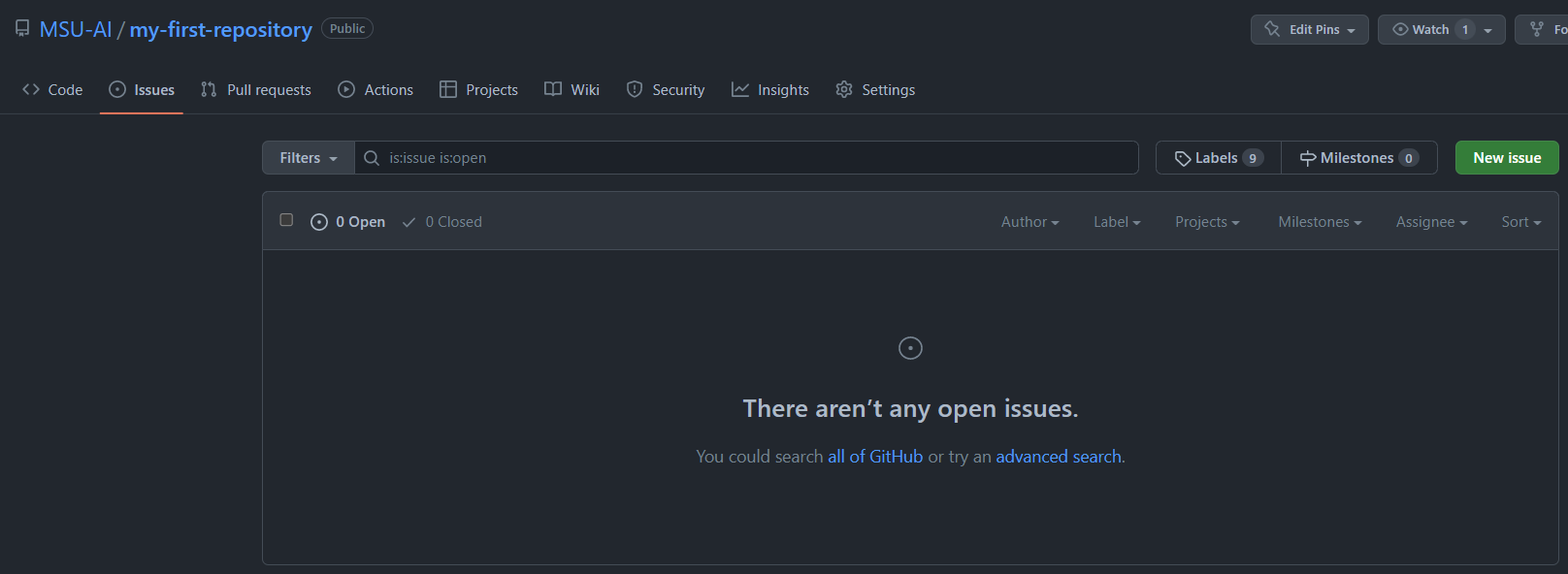1568x574 pixels.
Task: Click the Public visibility badge
Action: pos(347,29)
